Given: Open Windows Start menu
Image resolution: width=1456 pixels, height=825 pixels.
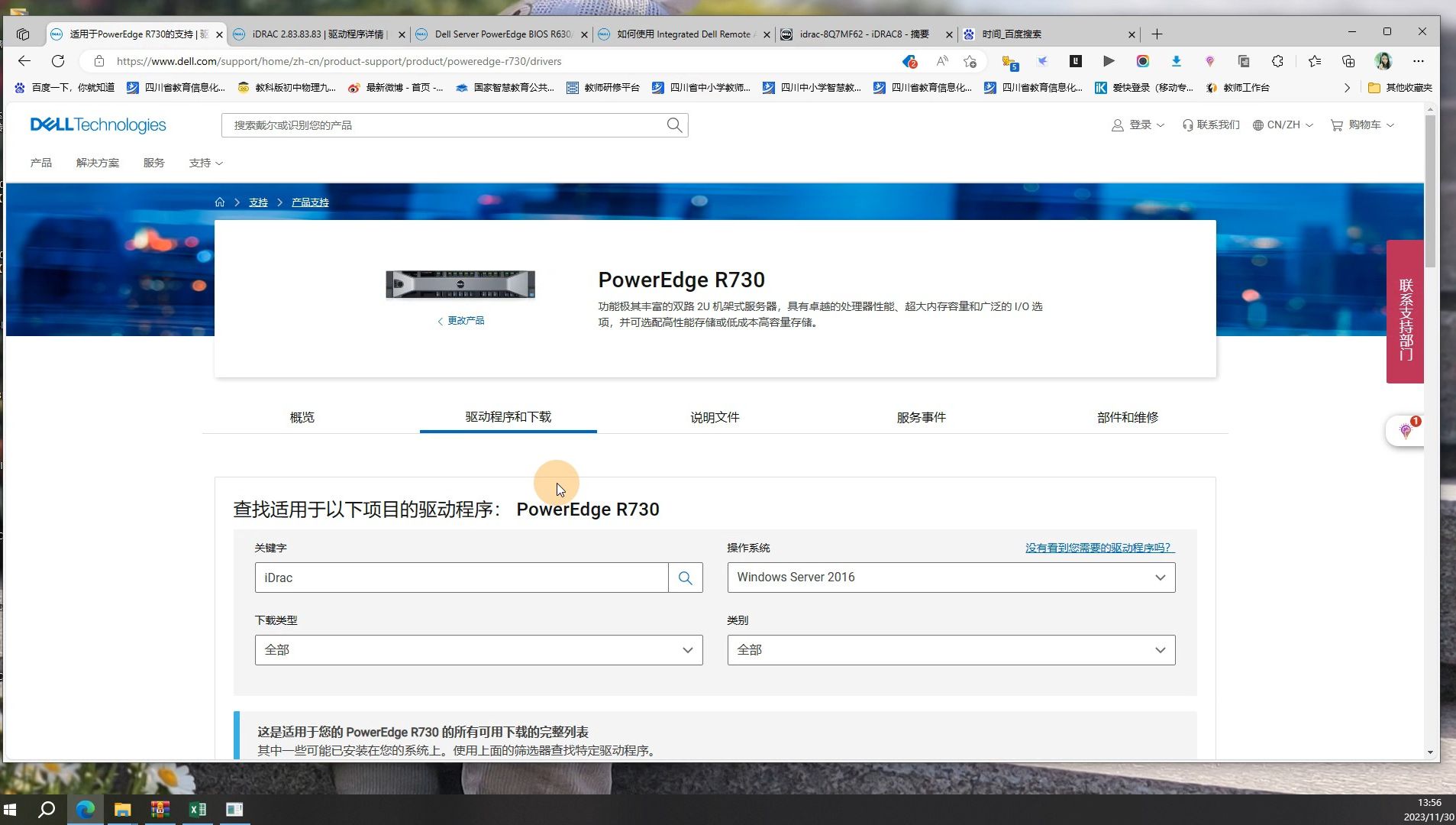Looking at the screenshot, I should (10, 809).
